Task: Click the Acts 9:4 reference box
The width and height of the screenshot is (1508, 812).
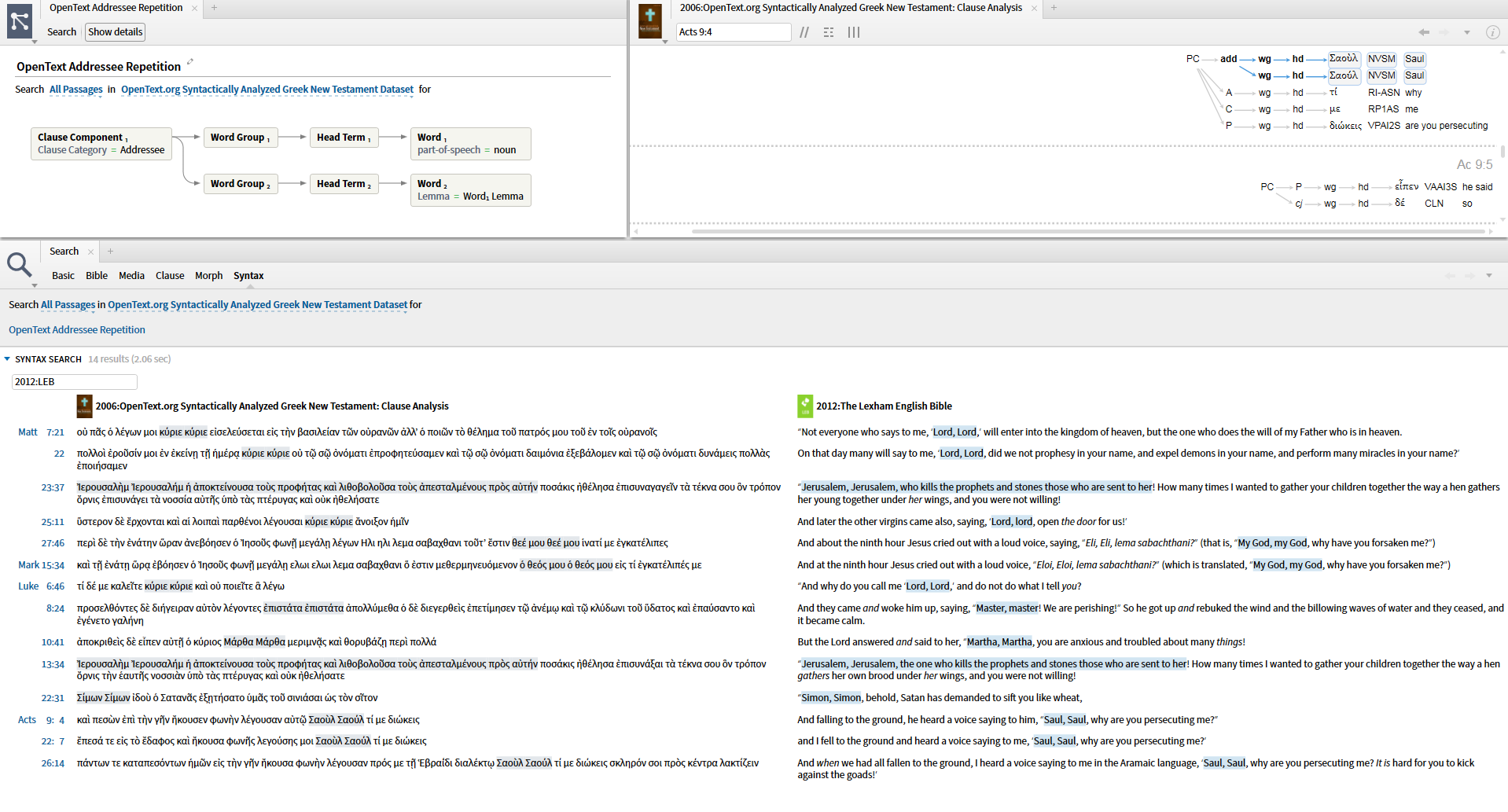Action: 734,32
